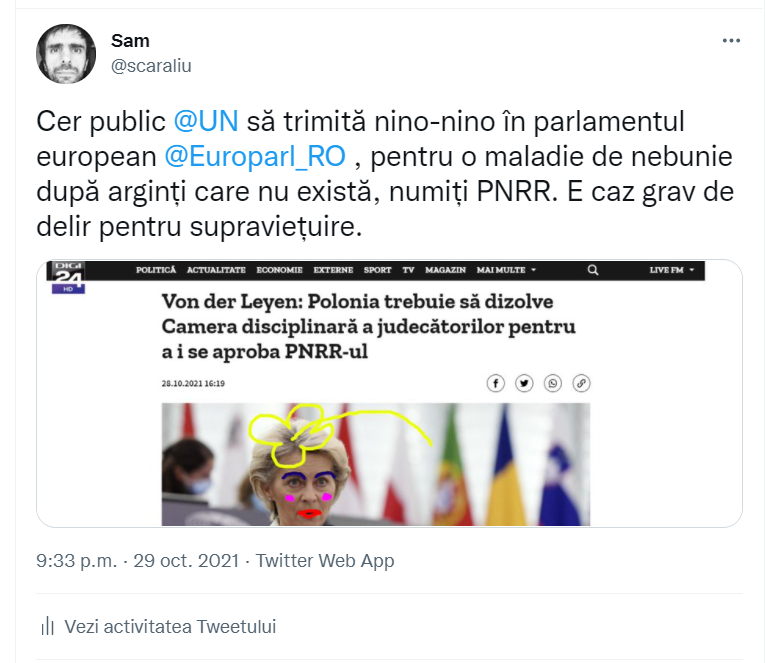This screenshot has height=663, width=765.
Task: Click the Digi24 HD logo
Action: click(x=68, y=278)
